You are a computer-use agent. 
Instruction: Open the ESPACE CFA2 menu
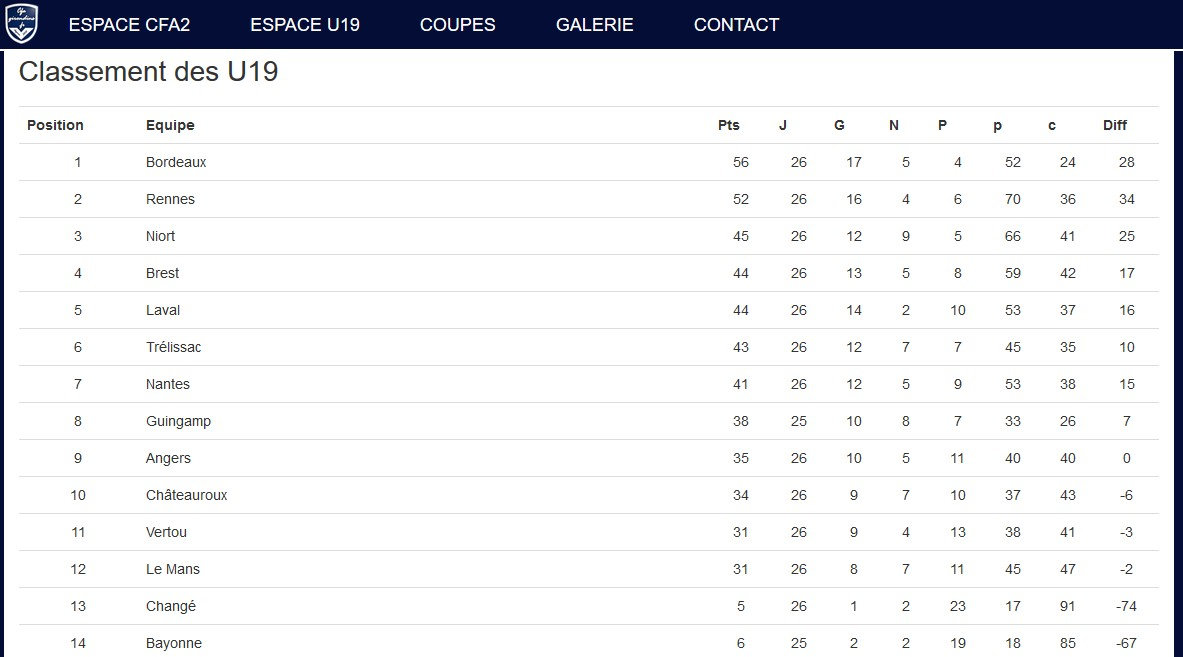coord(129,25)
